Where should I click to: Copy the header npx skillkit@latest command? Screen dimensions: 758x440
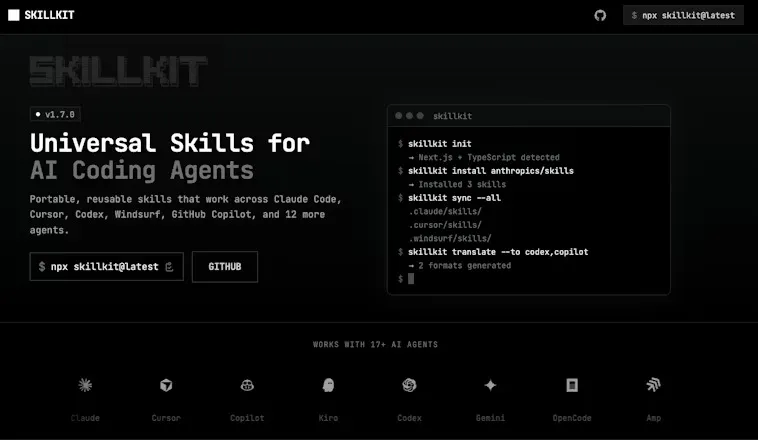683,15
